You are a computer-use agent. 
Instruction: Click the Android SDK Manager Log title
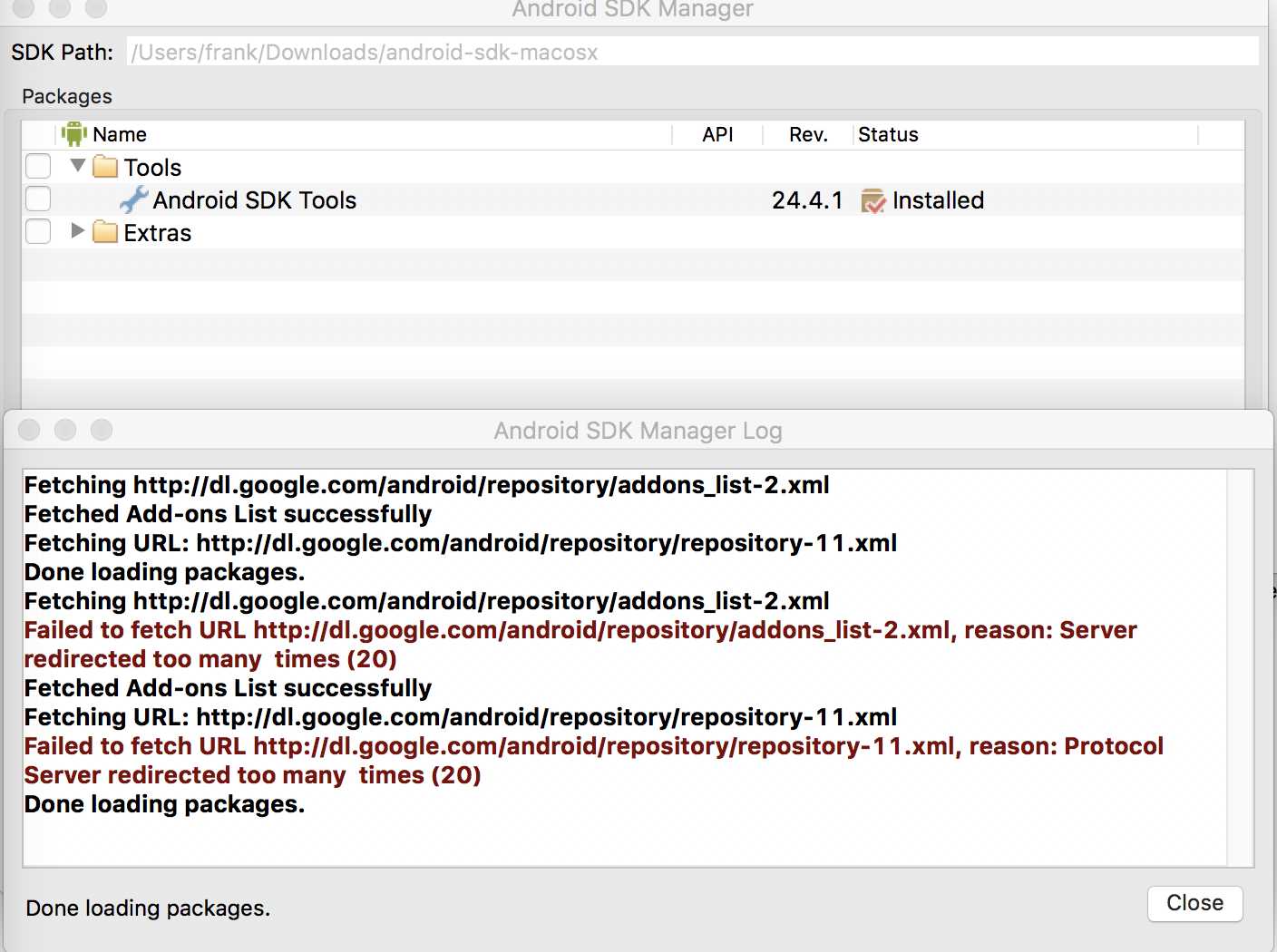point(638,431)
